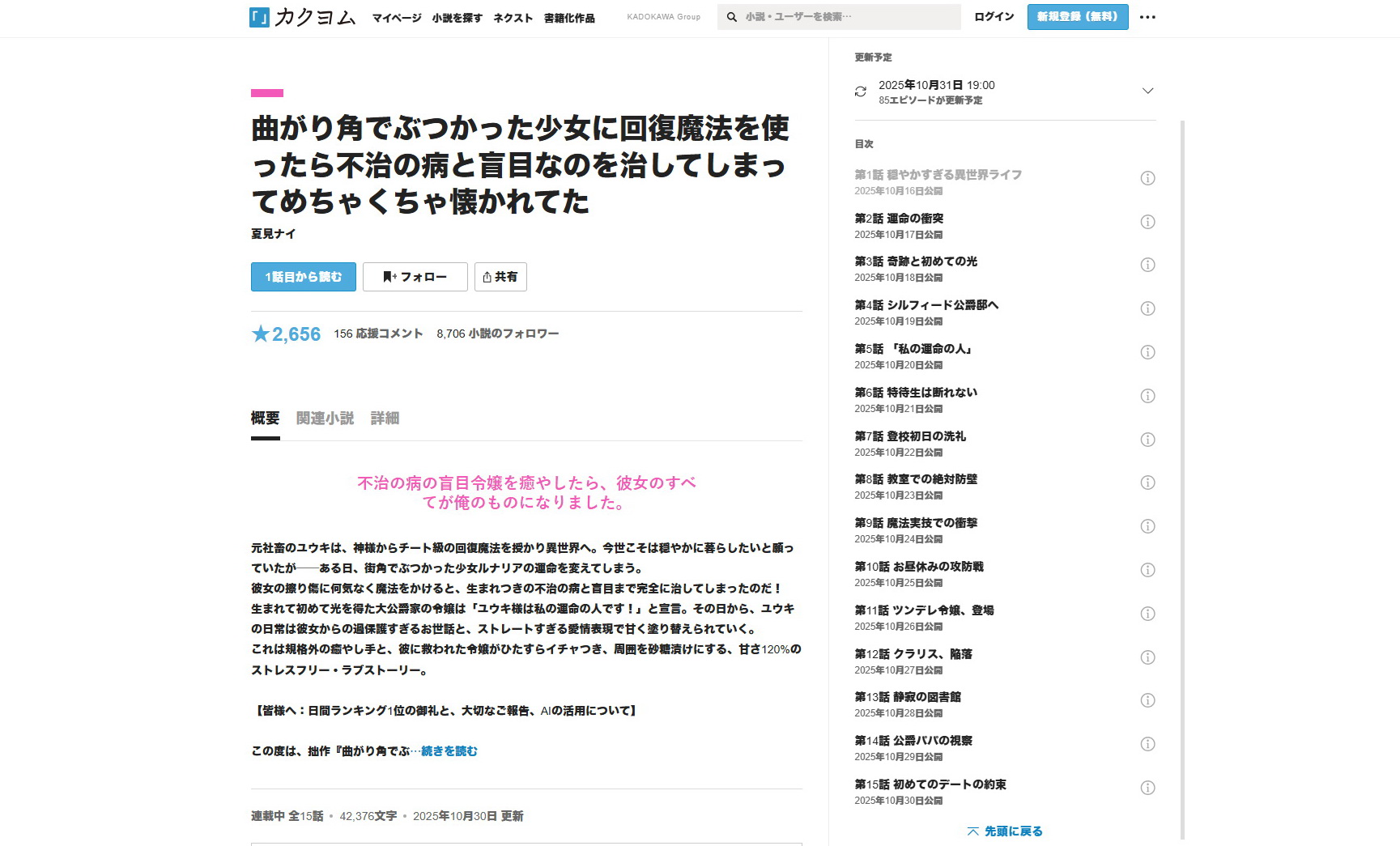The height and width of the screenshot is (846, 1400).
Task: Open the three-dot more options menu
Action: pyautogui.click(x=1147, y=17)
